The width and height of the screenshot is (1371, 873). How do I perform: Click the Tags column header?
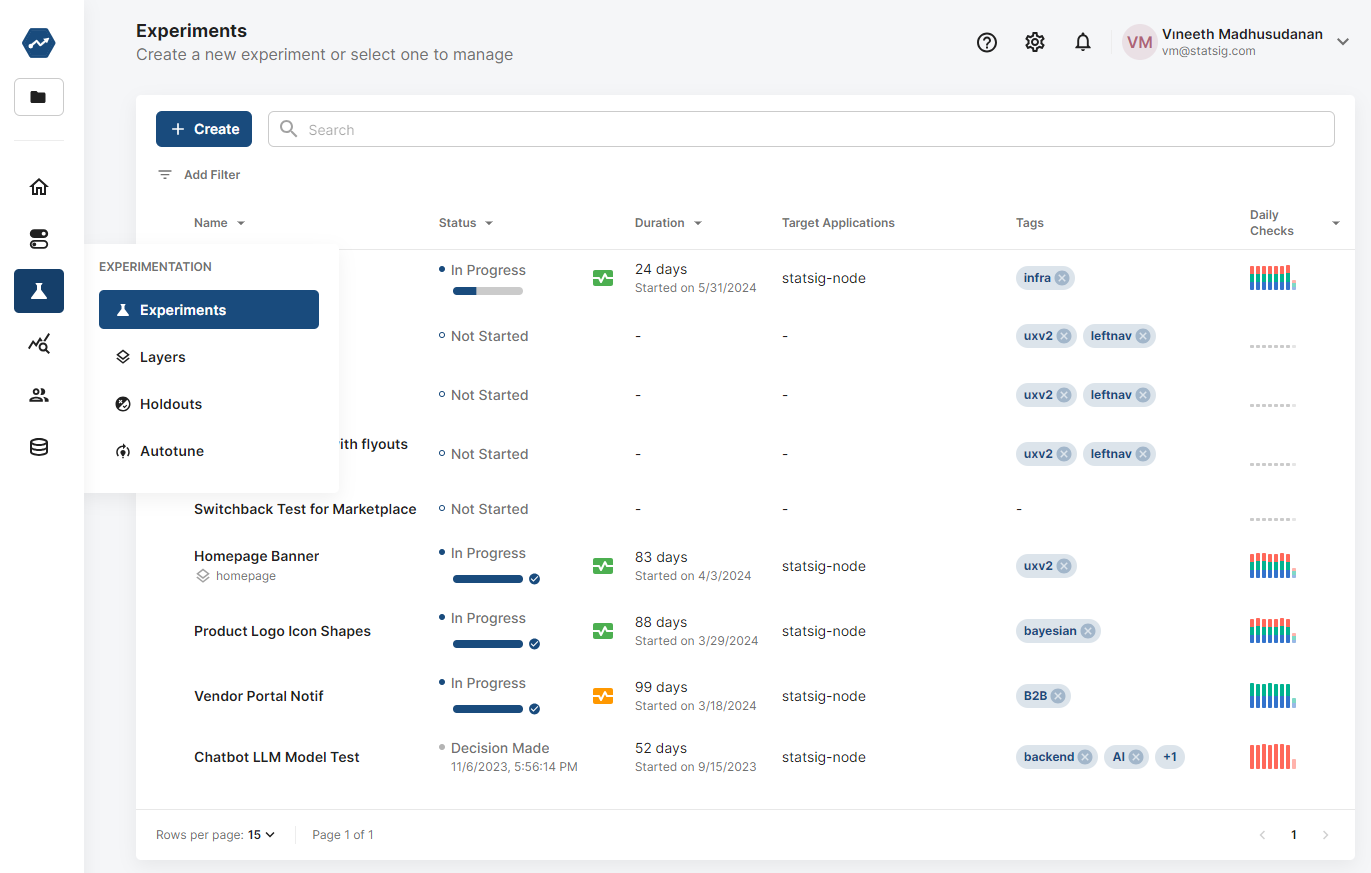(1030, 223)
